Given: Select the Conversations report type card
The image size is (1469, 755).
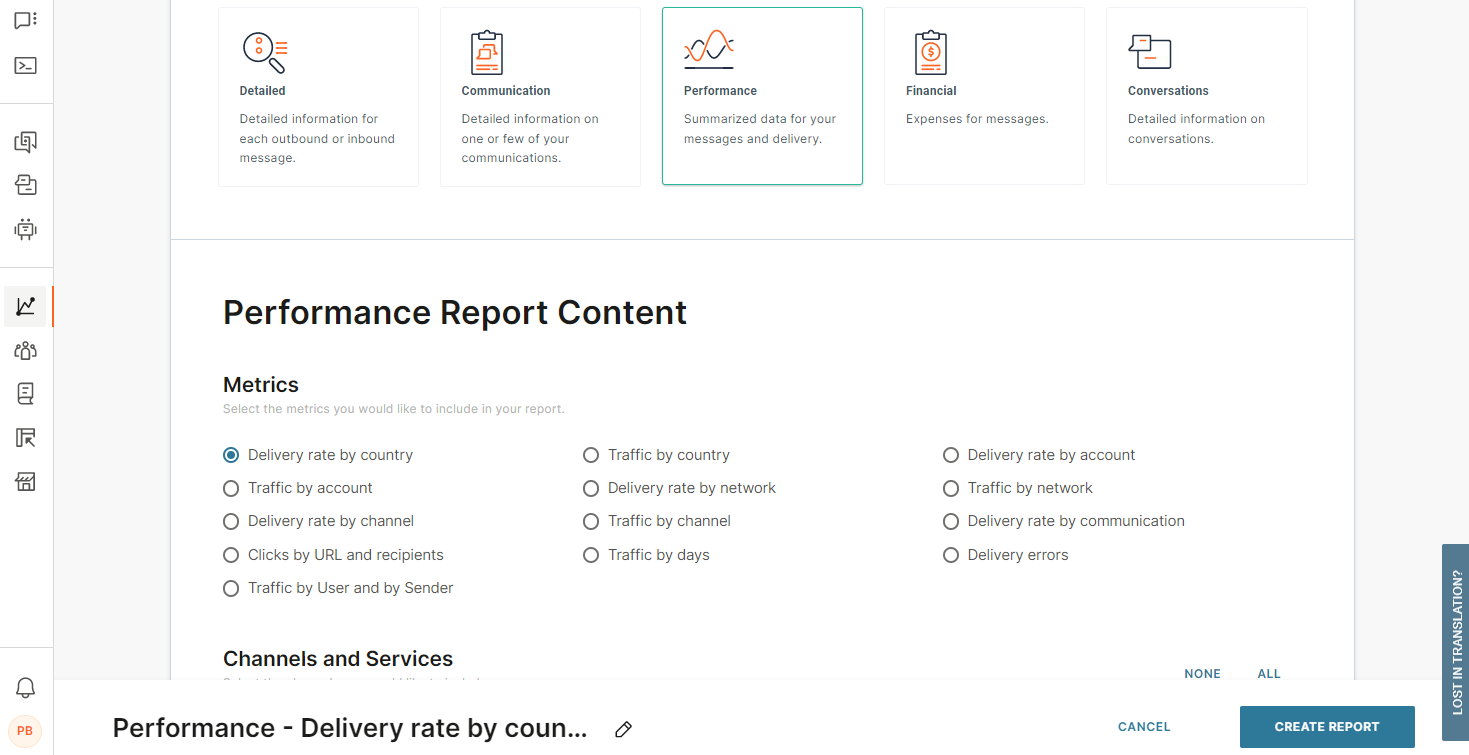Looking at the screenshot, I should 1206,96.
